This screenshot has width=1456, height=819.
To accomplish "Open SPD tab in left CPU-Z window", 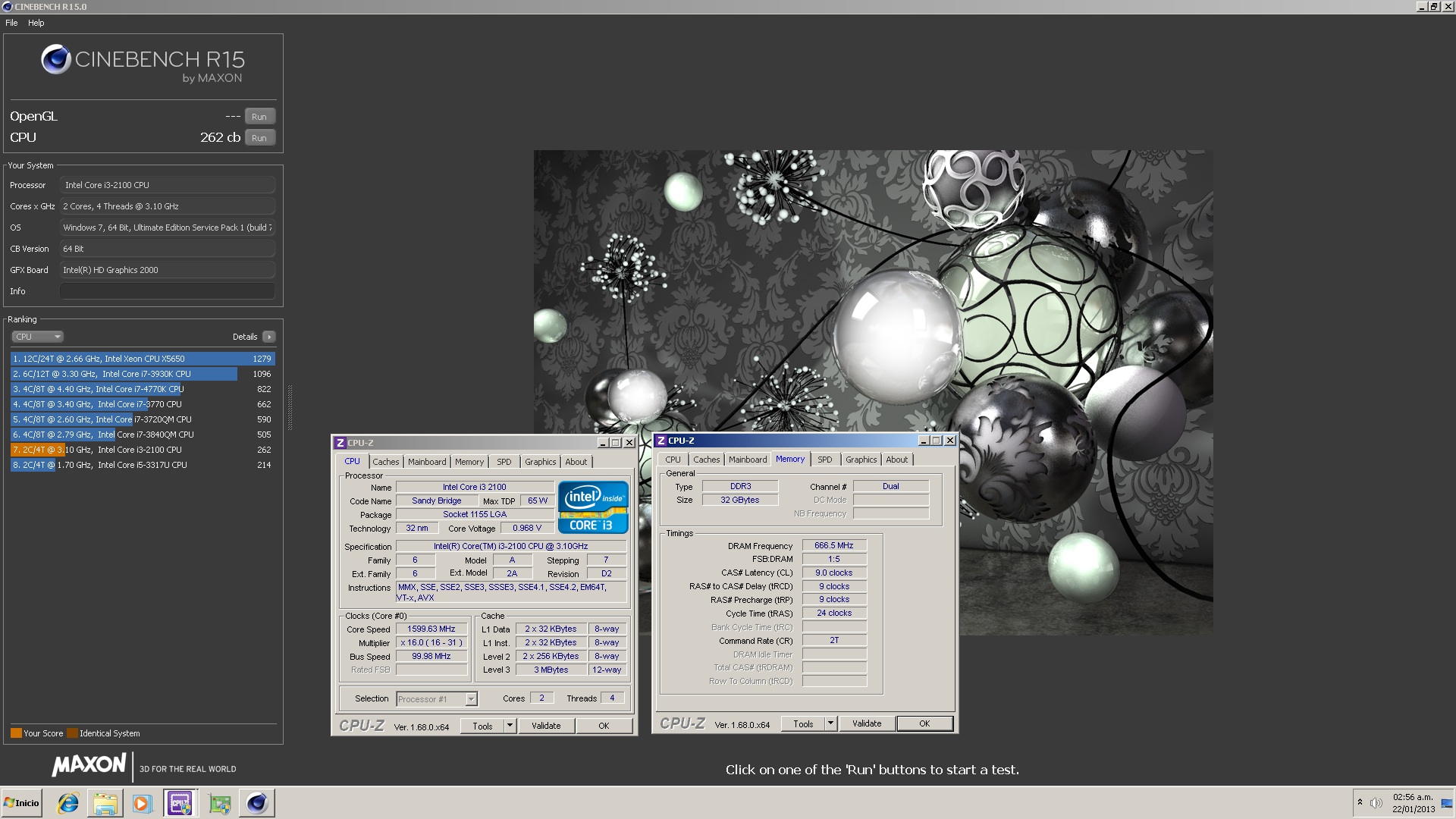I will point(504,462).
